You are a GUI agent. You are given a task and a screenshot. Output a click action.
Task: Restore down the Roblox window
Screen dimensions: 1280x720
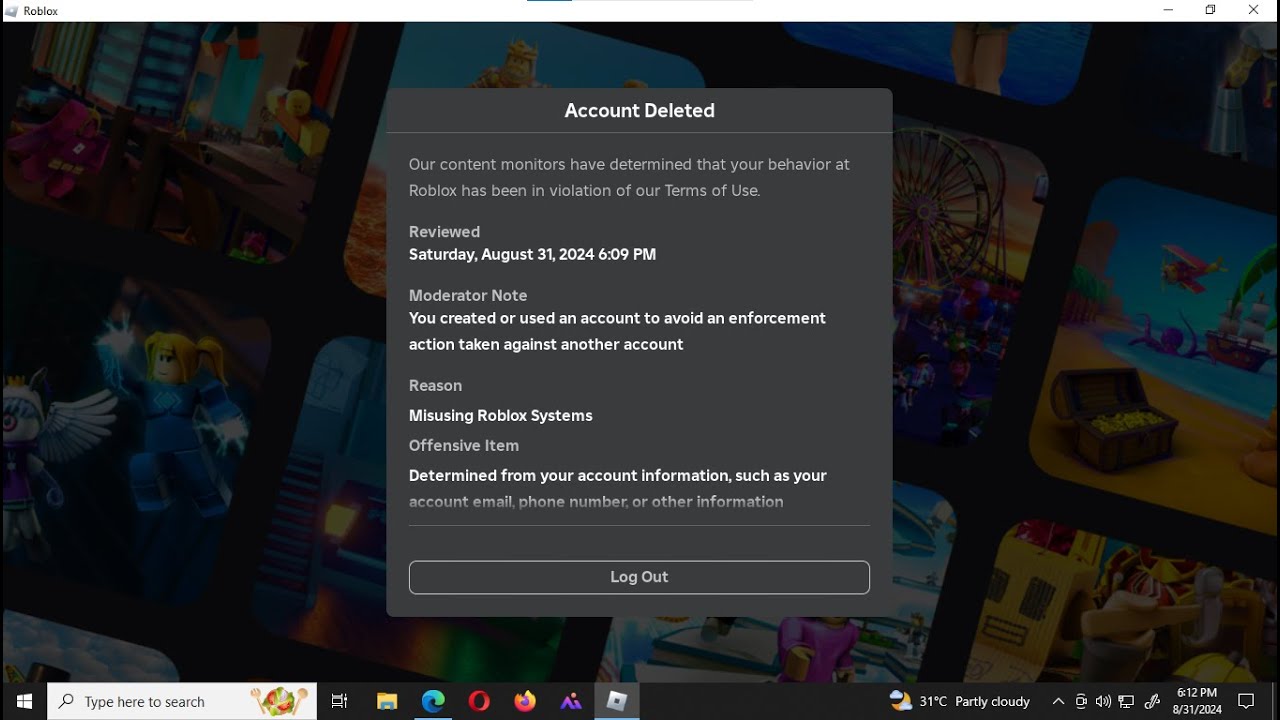tap(1211, 10)
